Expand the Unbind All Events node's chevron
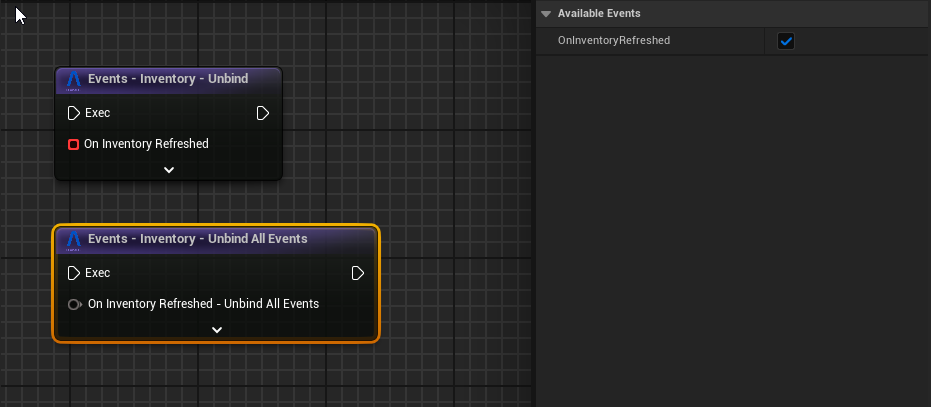Image resolution: width=931 pixels, height=407 pixels. [216, 330]
